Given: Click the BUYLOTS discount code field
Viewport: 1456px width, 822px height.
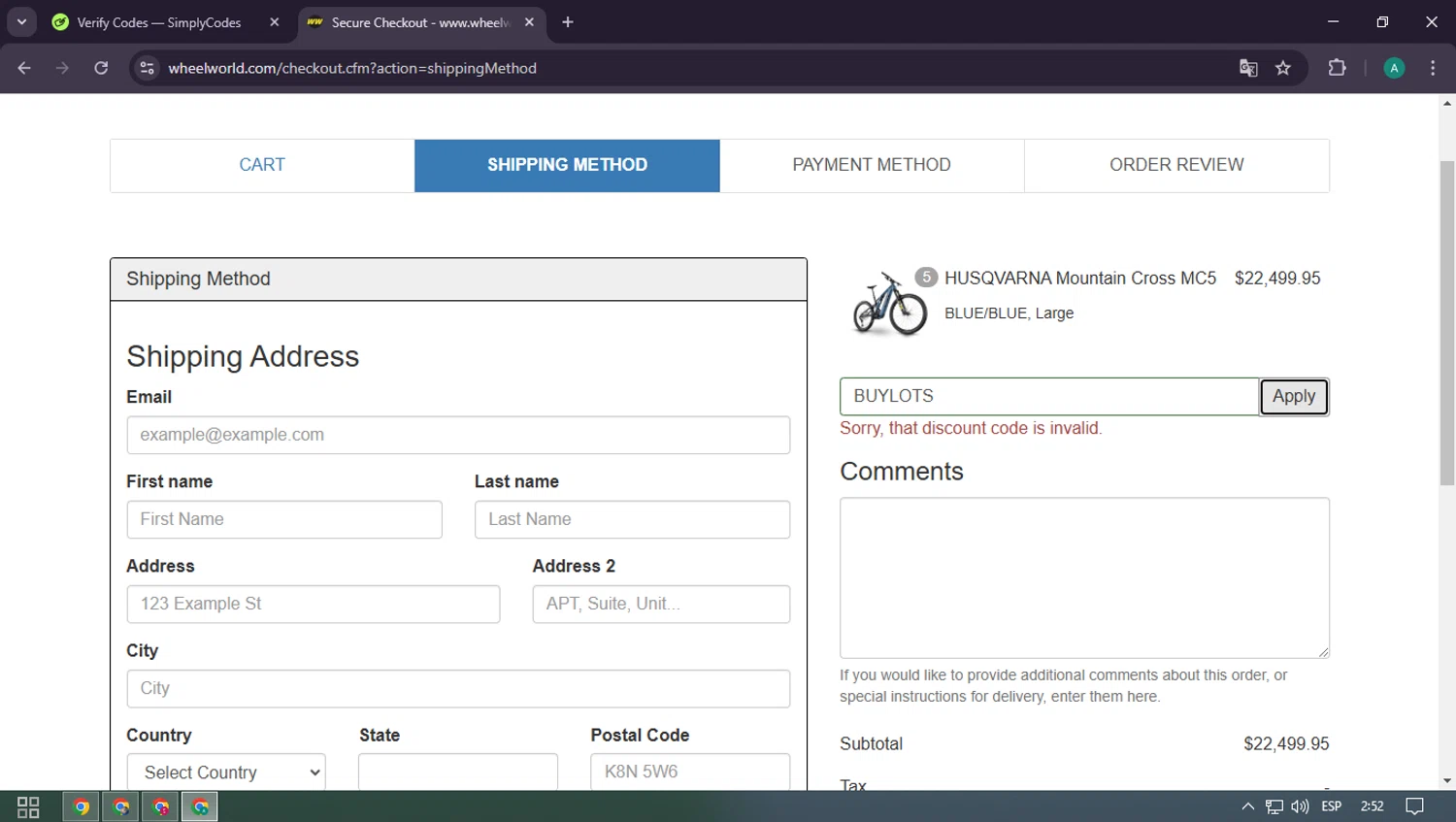Looking at the screenshot, I should [x=1049, y=396].
